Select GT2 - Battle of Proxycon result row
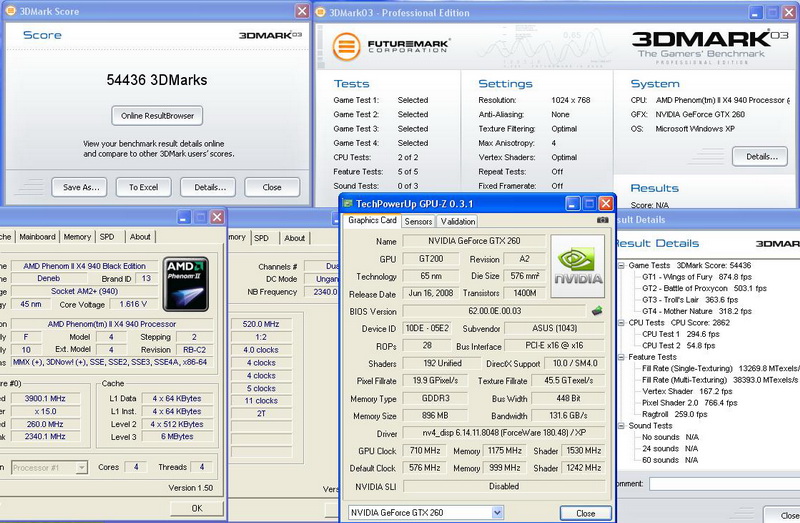Screen dimensions: 800x523 click(704, 288)
